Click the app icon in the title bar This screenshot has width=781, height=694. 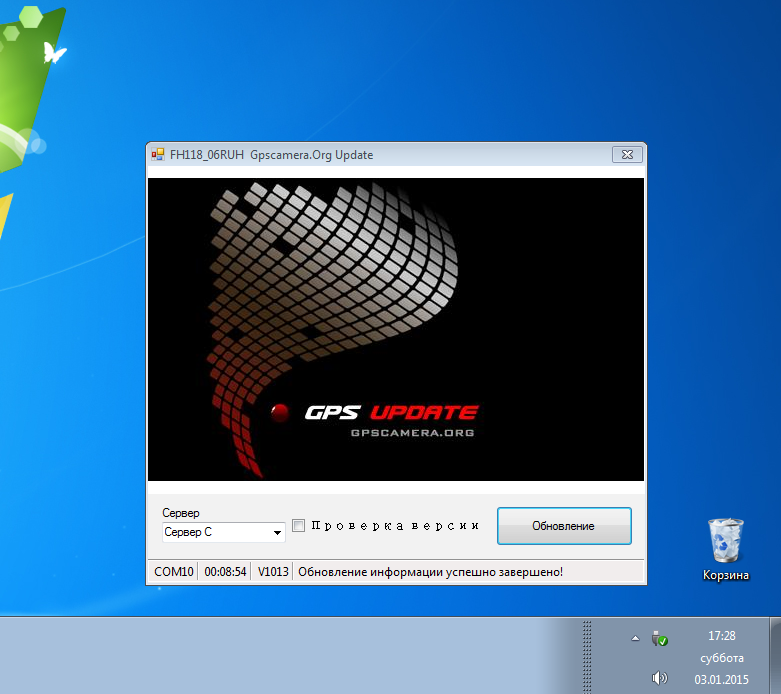(x=158, y=154)
